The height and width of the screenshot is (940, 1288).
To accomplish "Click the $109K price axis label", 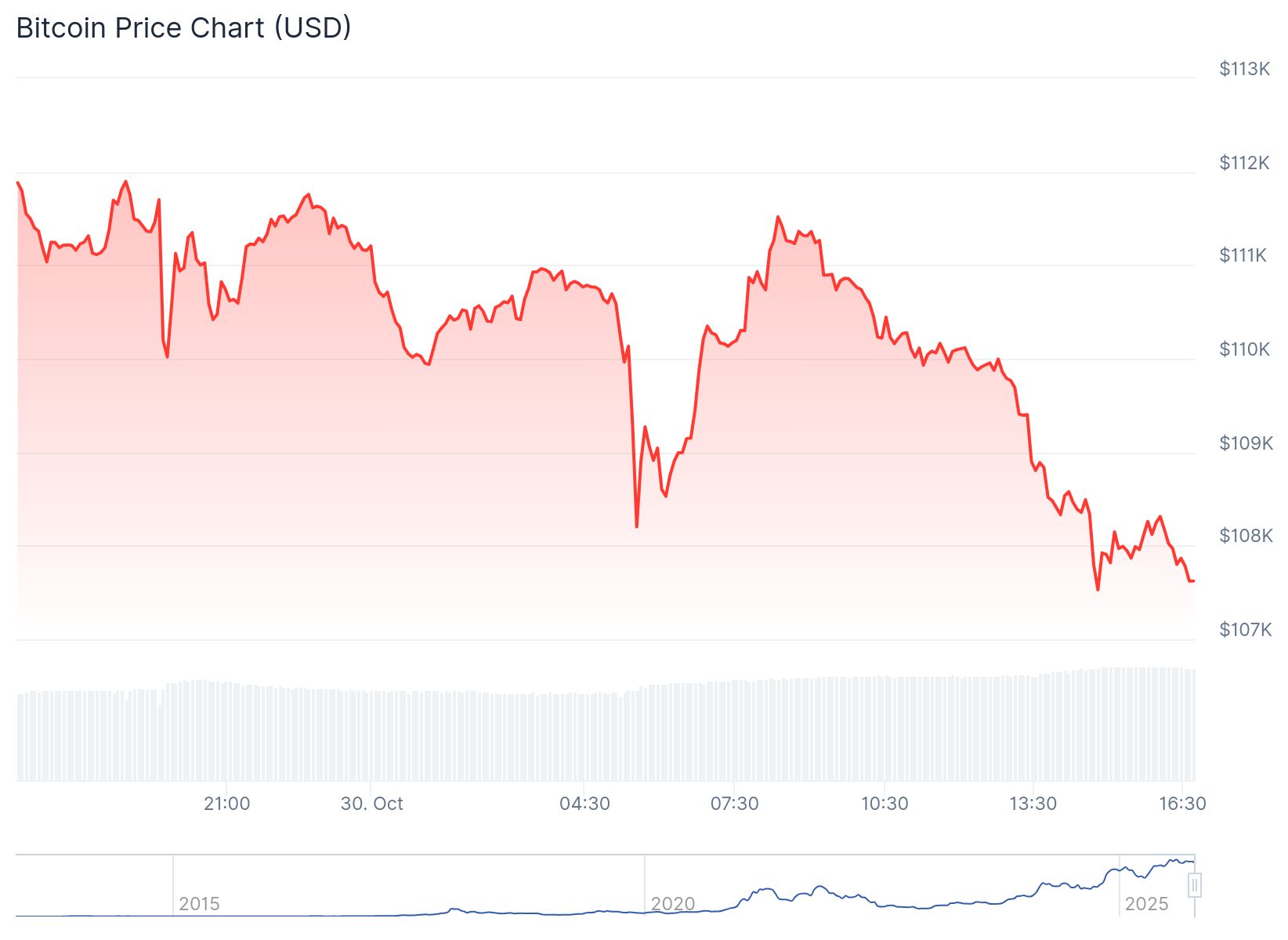I will pyautogui.click(x=1246, y=443).
